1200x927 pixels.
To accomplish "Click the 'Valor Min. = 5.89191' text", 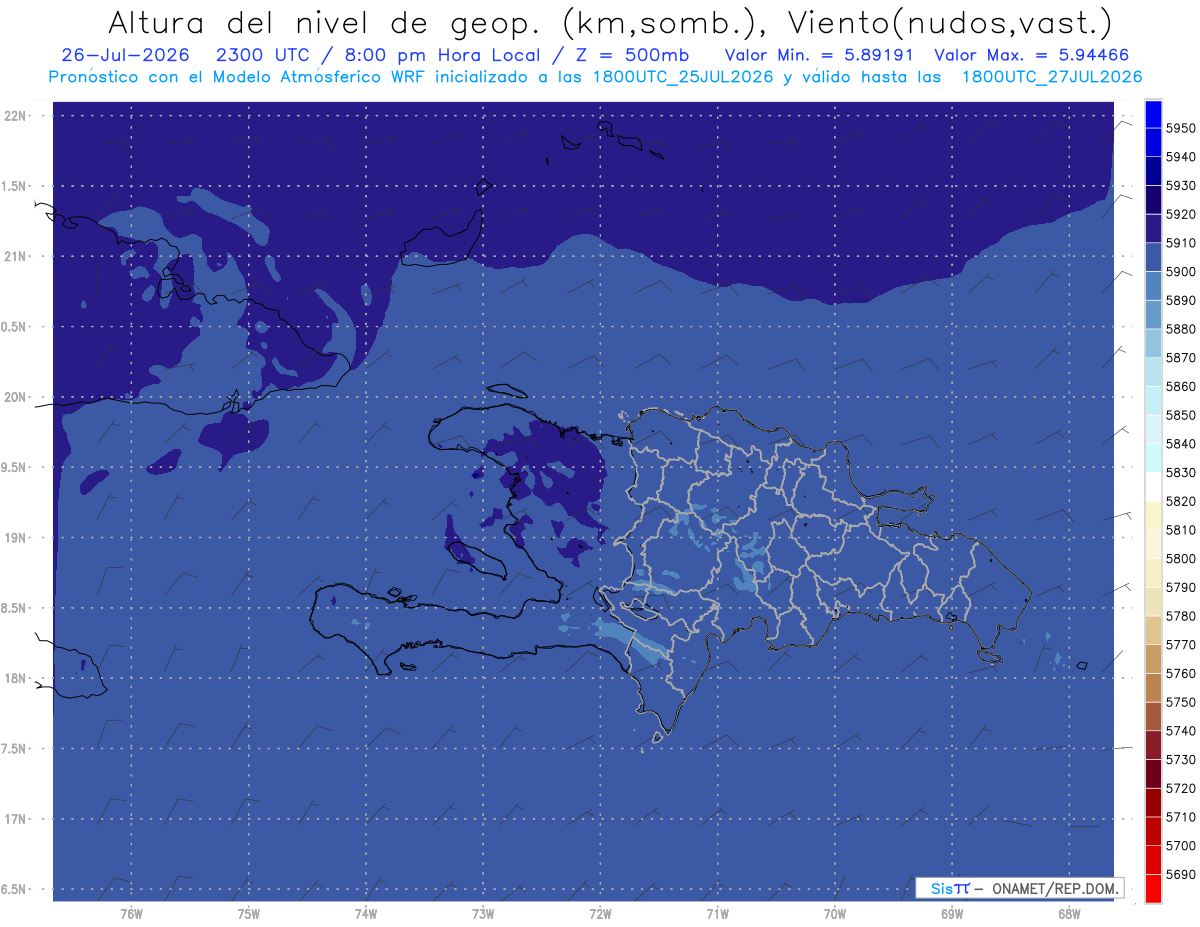I will click(818, 55).
